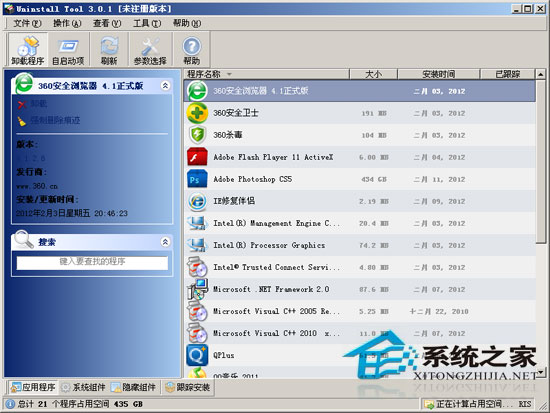Open 参数选择 preferences toolbar icon
Image resolution: width=550 pixels, height=413 pixels.
tap(150, 50)
